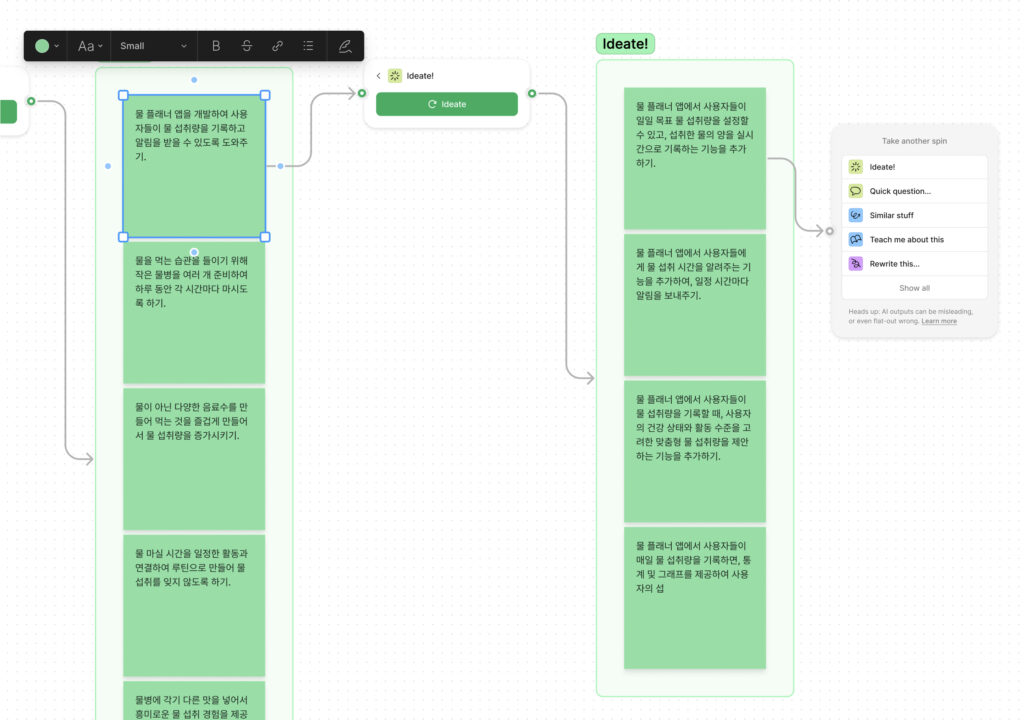Select the sticky note about 루틴으로 만들어
The image size is (1024, 720).
point(194,605)
